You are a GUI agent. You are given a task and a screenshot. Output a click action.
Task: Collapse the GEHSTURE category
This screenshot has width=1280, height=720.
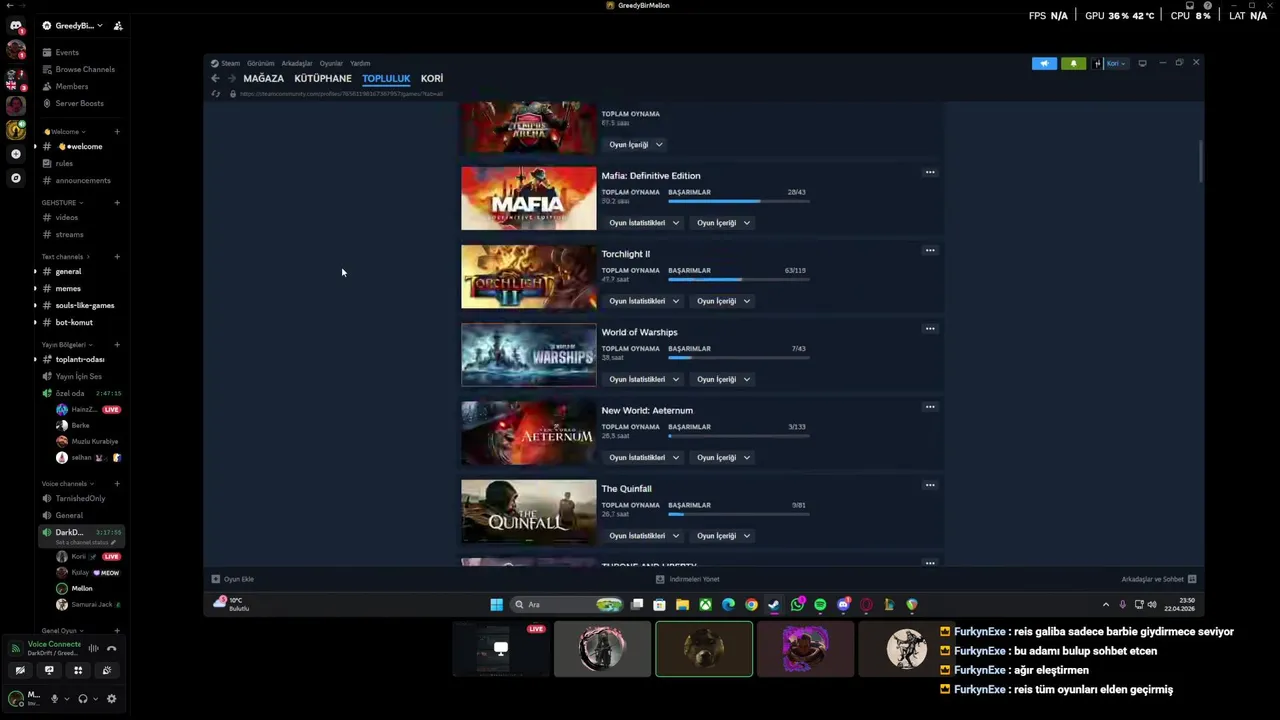click(62, 203)
